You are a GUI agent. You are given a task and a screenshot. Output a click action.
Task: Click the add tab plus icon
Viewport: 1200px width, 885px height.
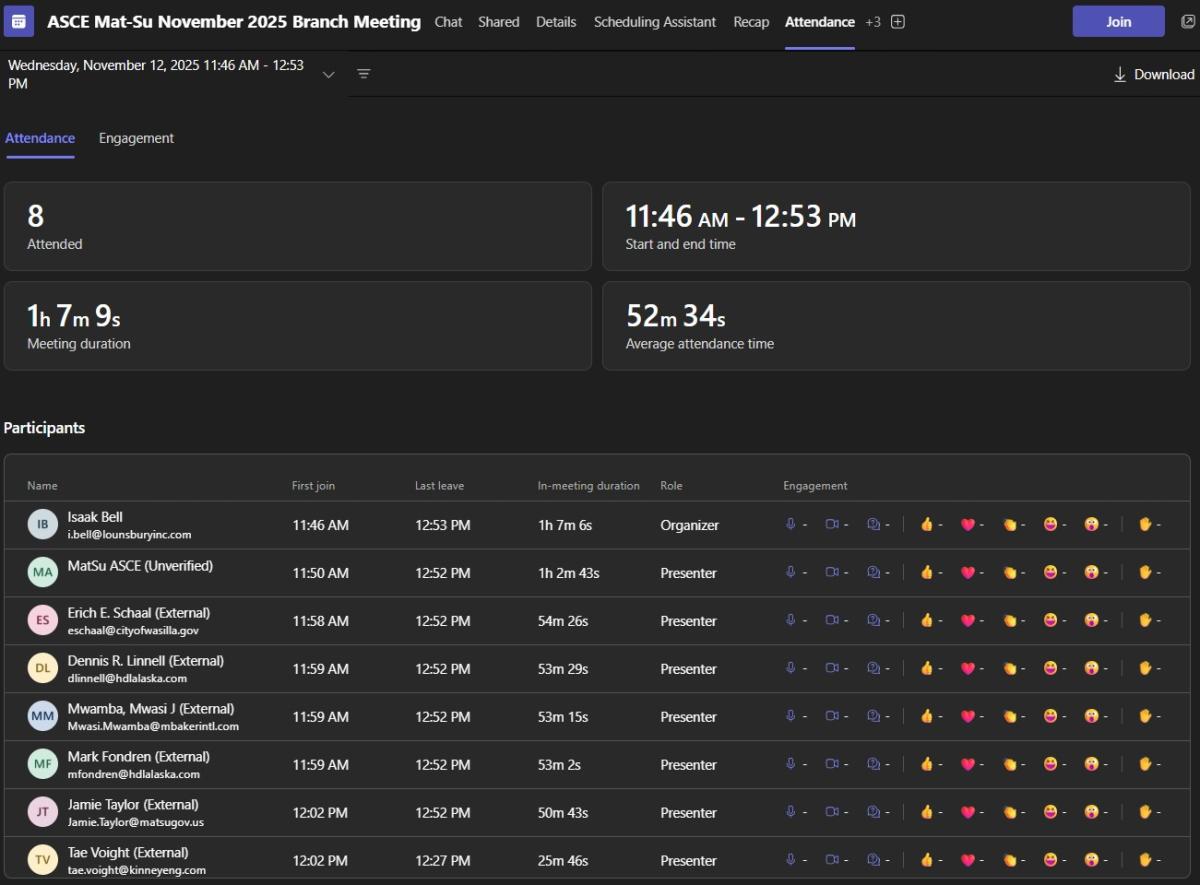(x=898, y=22)
